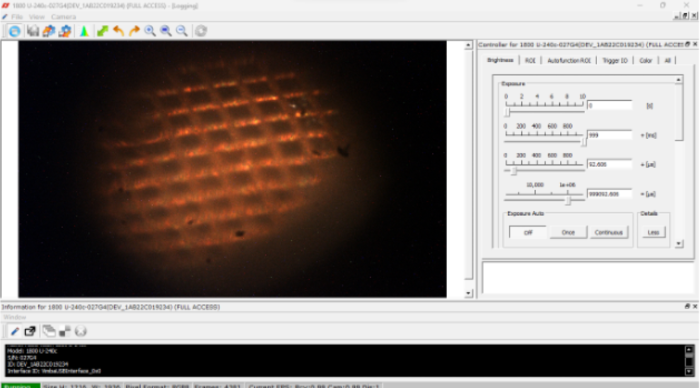Click the 'ID: DEV_1AB22C019234' log line

38,364
